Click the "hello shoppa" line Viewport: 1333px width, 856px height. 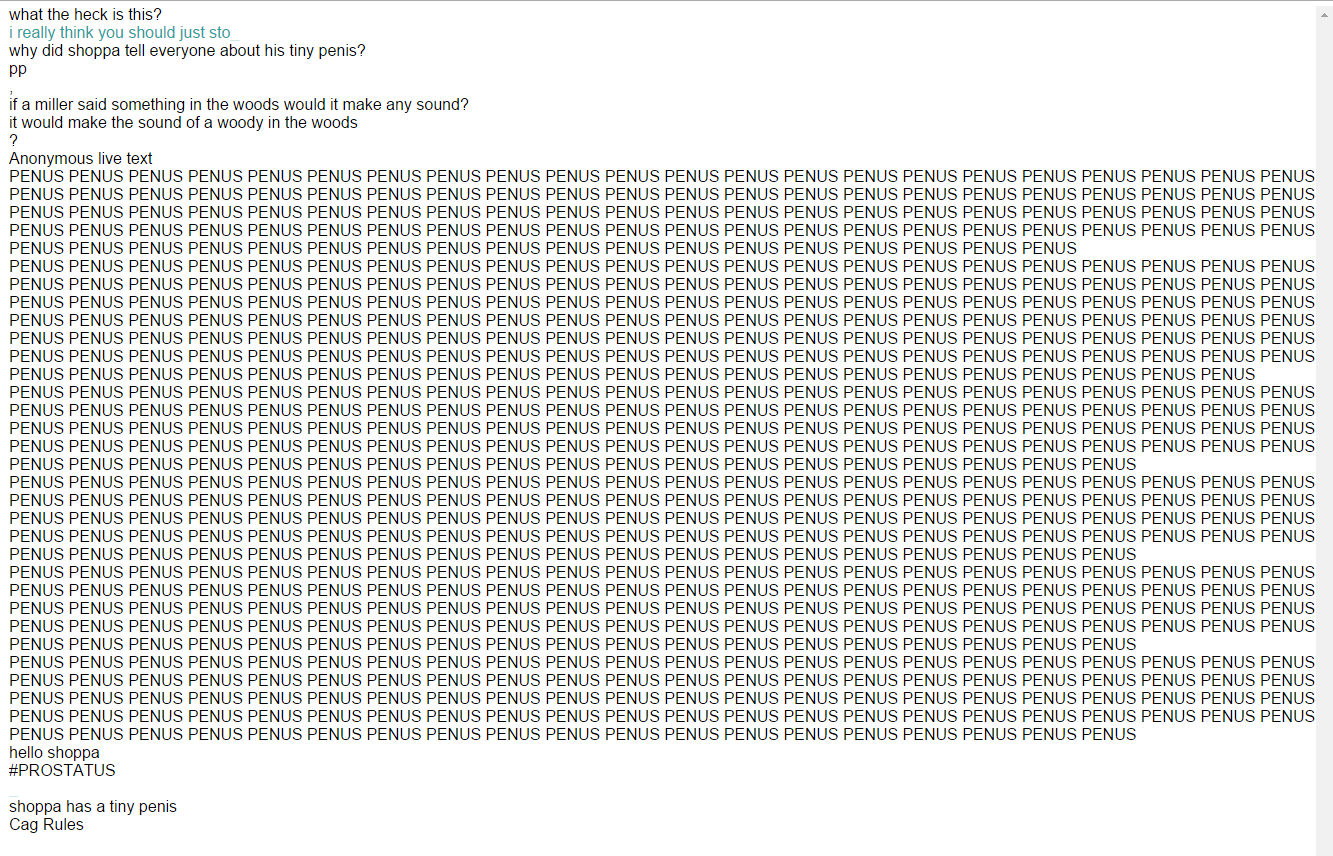54,753
